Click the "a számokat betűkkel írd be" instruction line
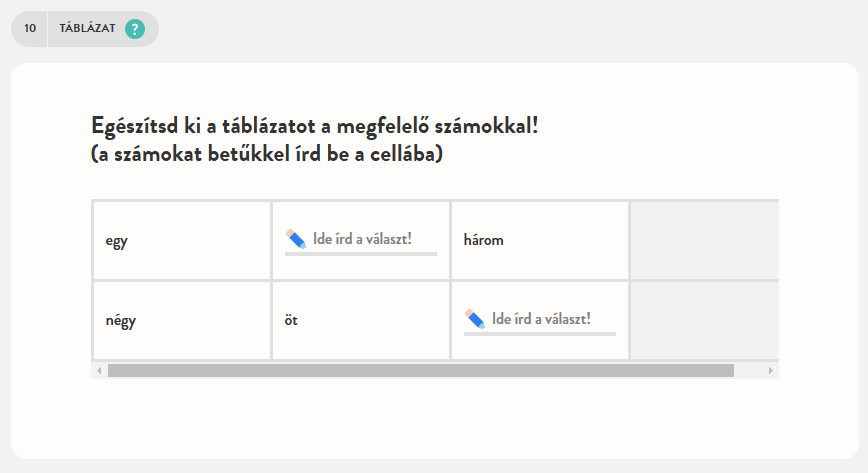Image resolution: width=868 pixels, height=473 pixels. tap(266, 155)
